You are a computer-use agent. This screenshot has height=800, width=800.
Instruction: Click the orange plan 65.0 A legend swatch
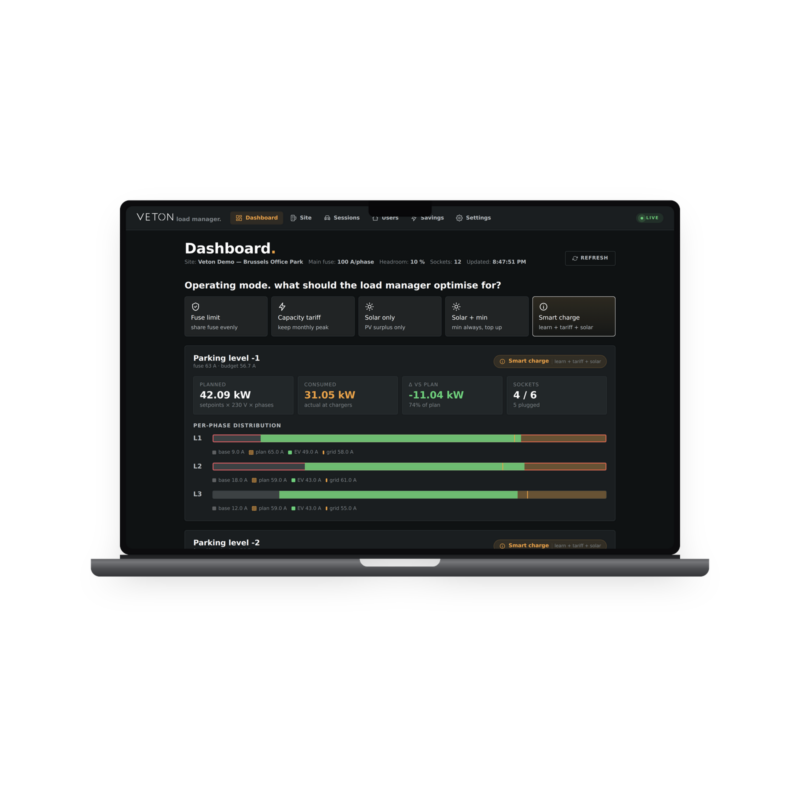click(251, 453)
